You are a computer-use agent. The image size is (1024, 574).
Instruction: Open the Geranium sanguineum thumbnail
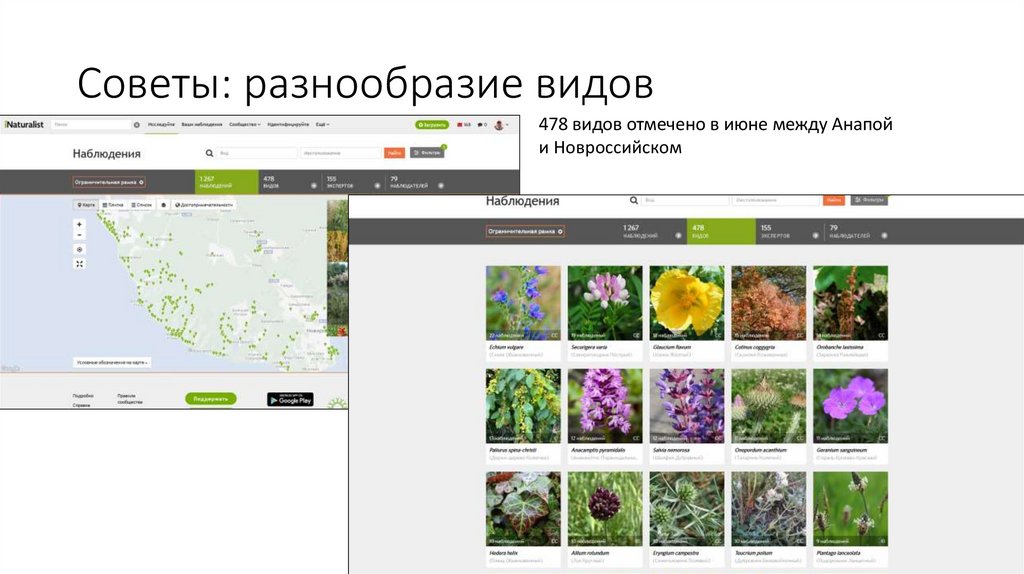pos(850,406)
